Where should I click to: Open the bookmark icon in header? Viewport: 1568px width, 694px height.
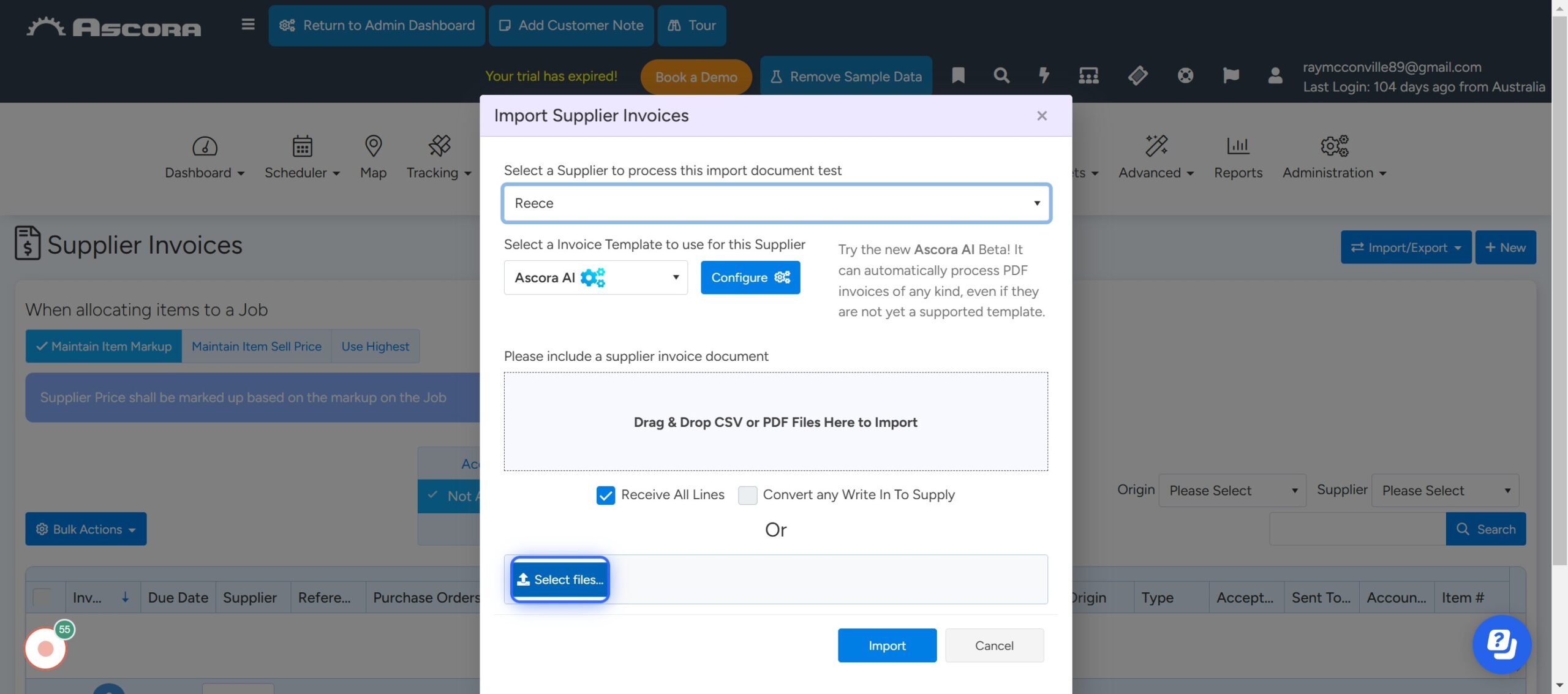pyautogui.click(x=958, y=75)
